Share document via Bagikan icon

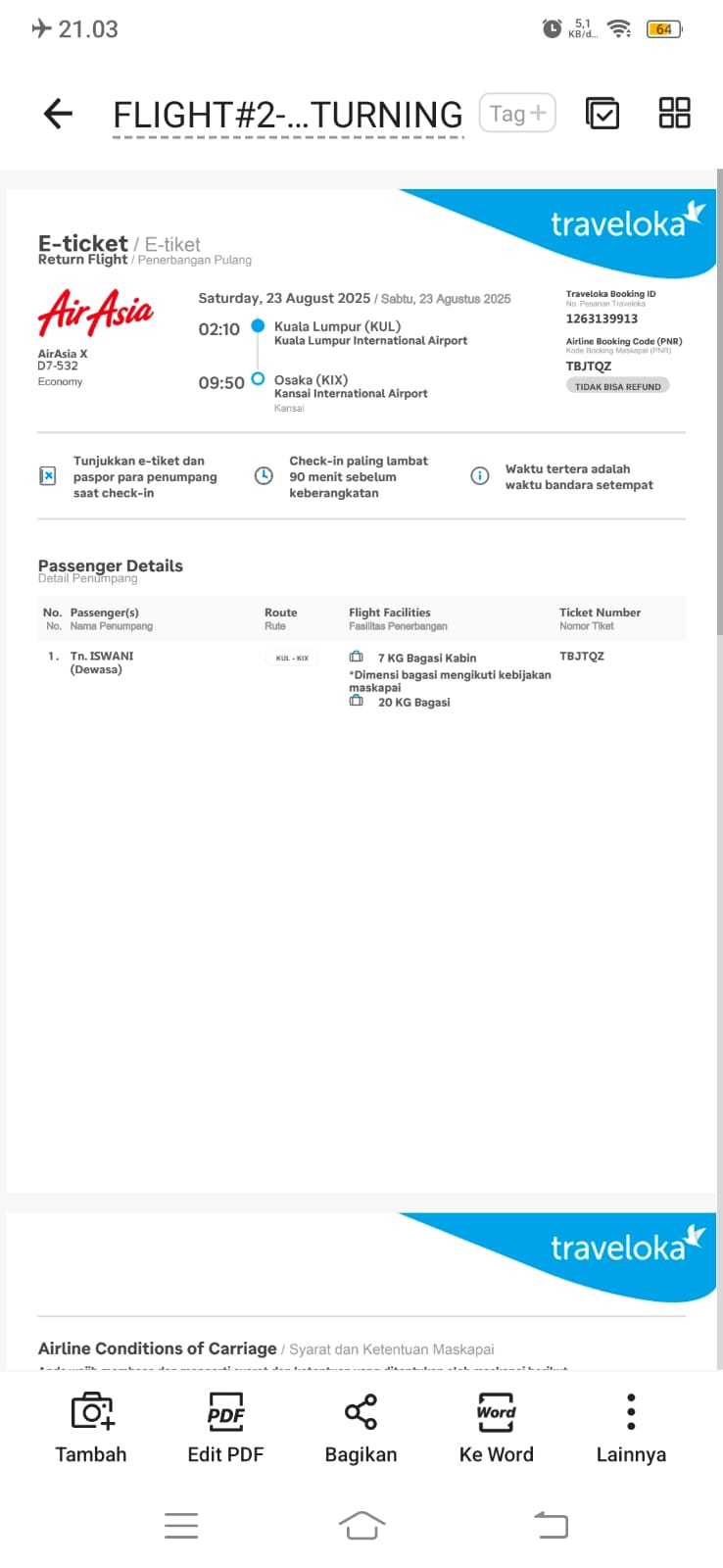pyautogui.click(x=361, y=1412)
